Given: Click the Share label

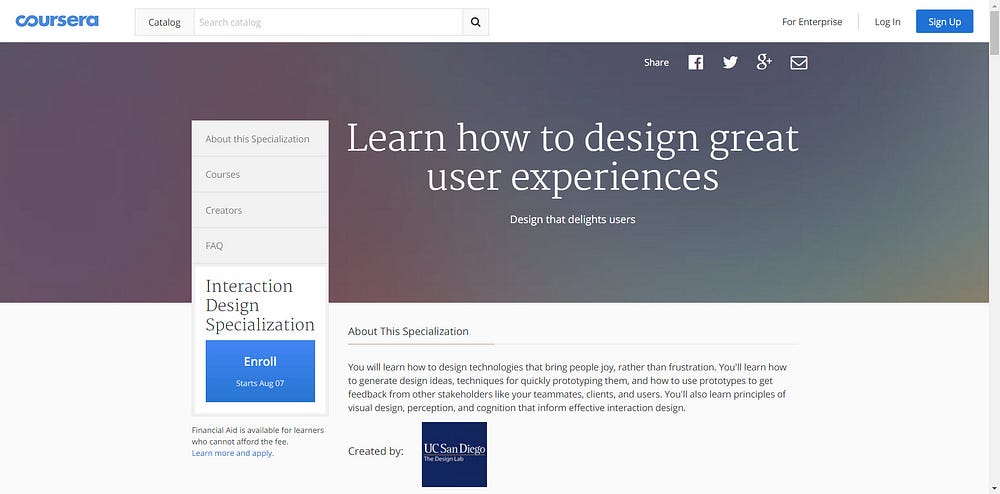Looking at the screenshot, I should point(656,62).
